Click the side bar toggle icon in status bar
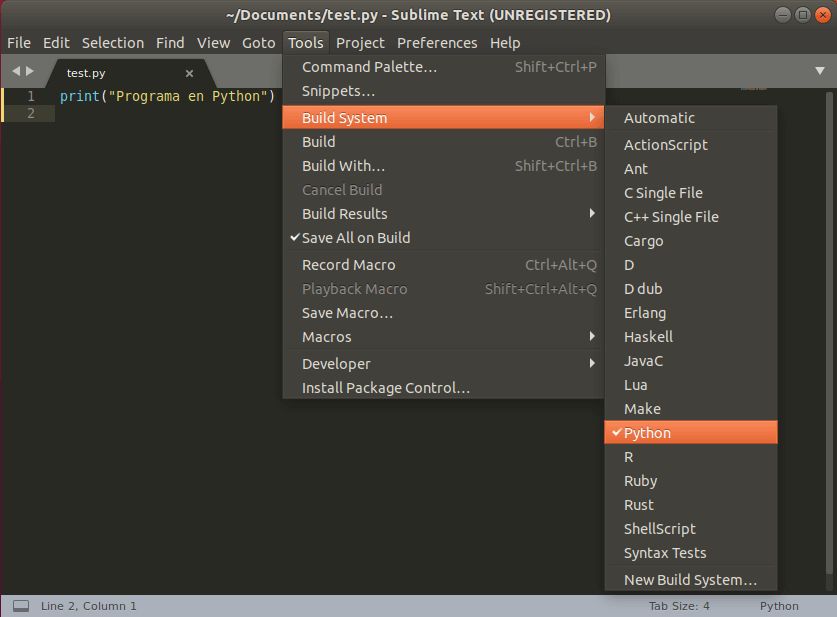837x617 pixels. point(21,606)
